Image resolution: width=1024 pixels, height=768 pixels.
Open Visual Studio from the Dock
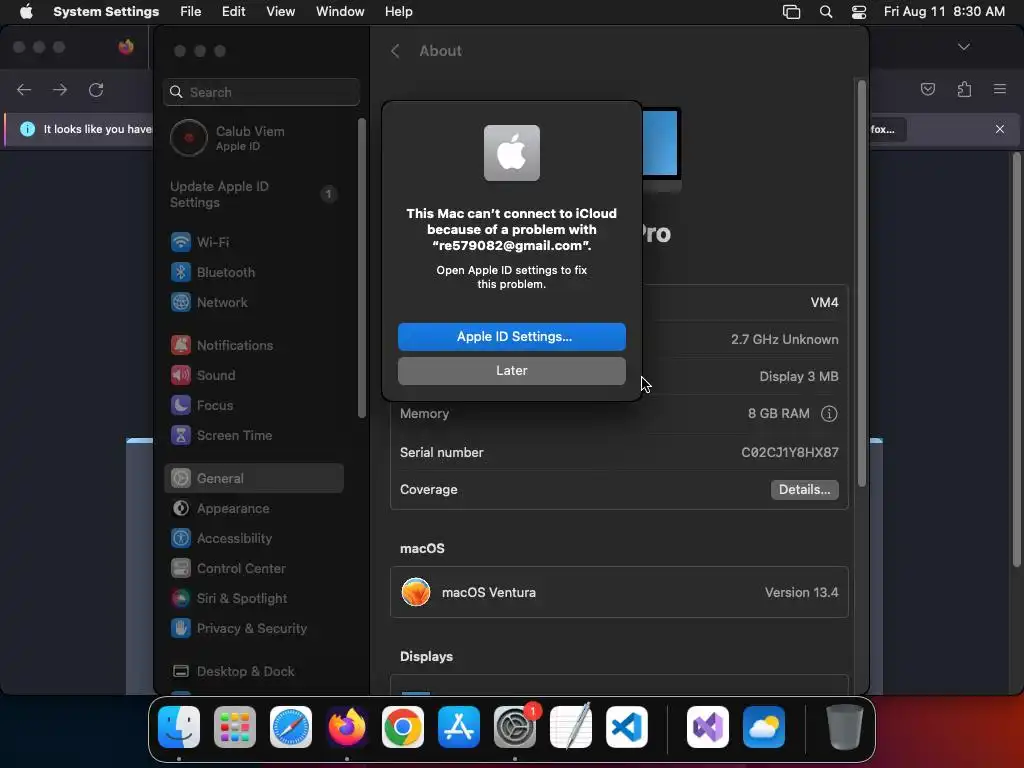708,727
